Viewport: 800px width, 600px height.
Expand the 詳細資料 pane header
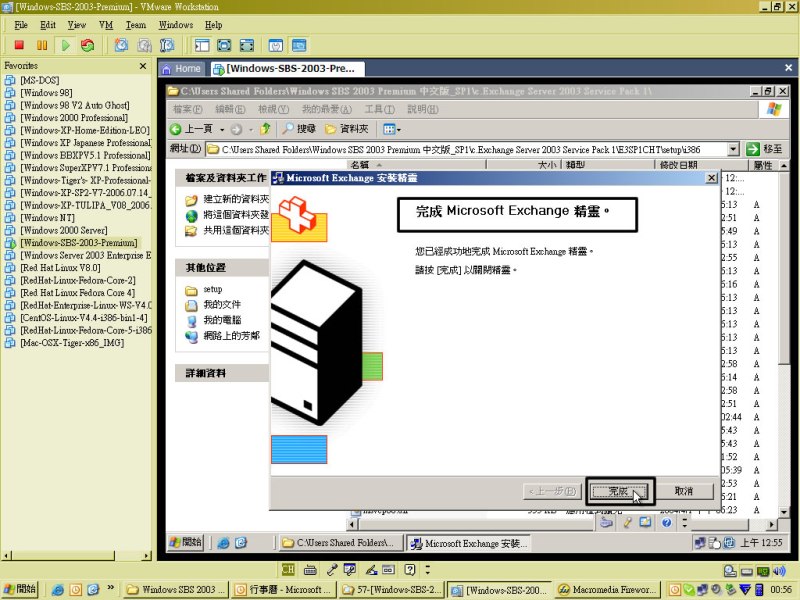coord(222,373)
